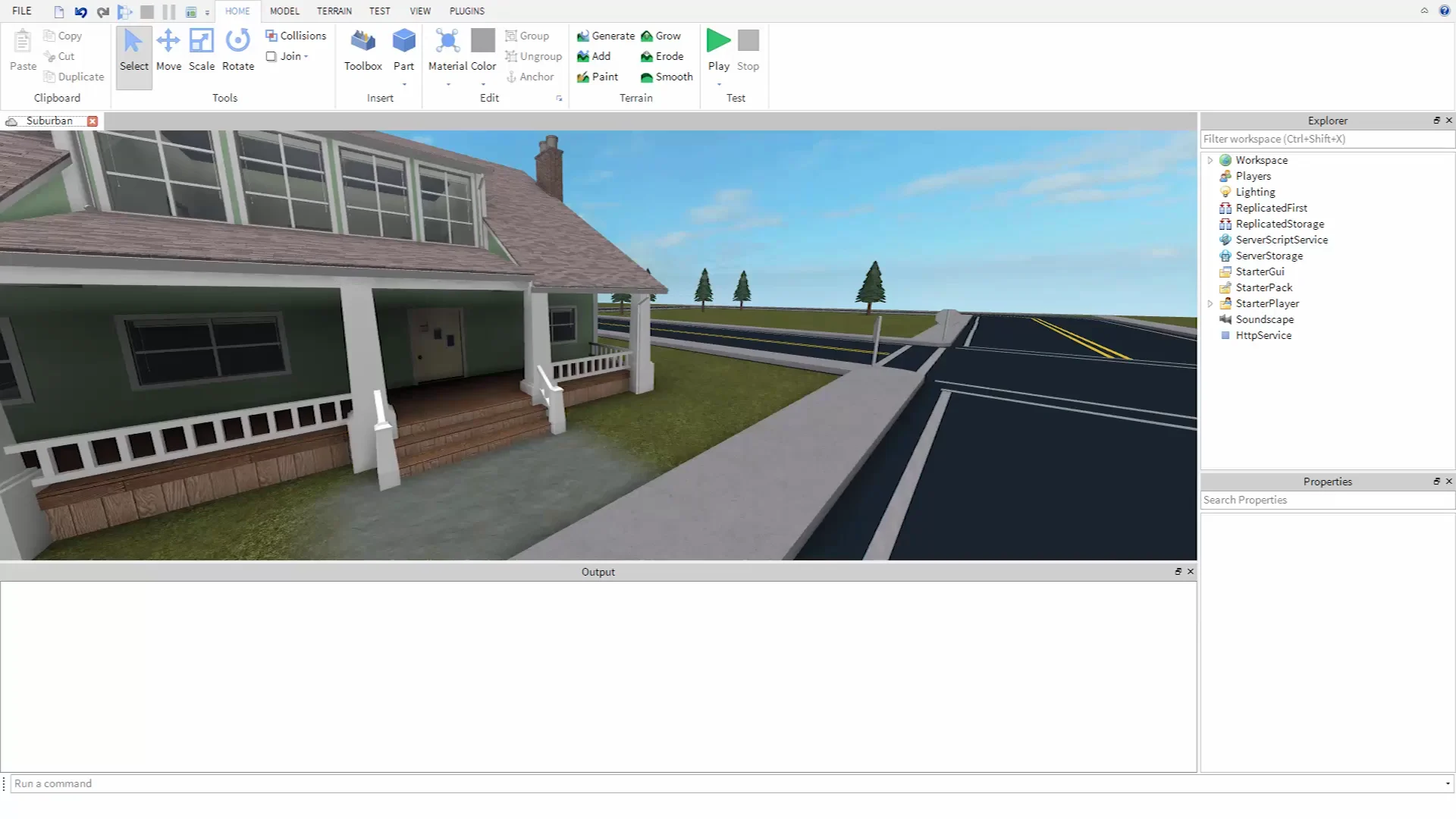Click the Anchor button
1456x819 pixels.
point(530,77)
